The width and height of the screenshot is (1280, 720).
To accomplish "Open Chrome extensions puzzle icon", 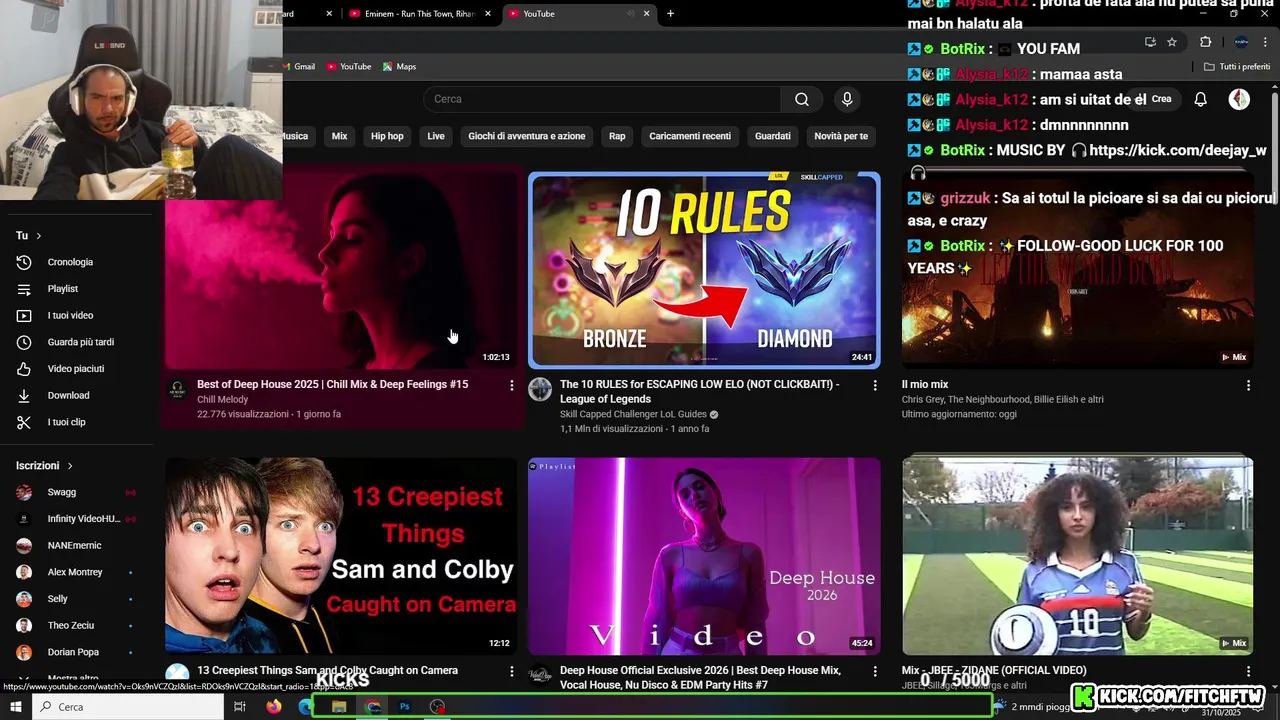I will 1205,42.
